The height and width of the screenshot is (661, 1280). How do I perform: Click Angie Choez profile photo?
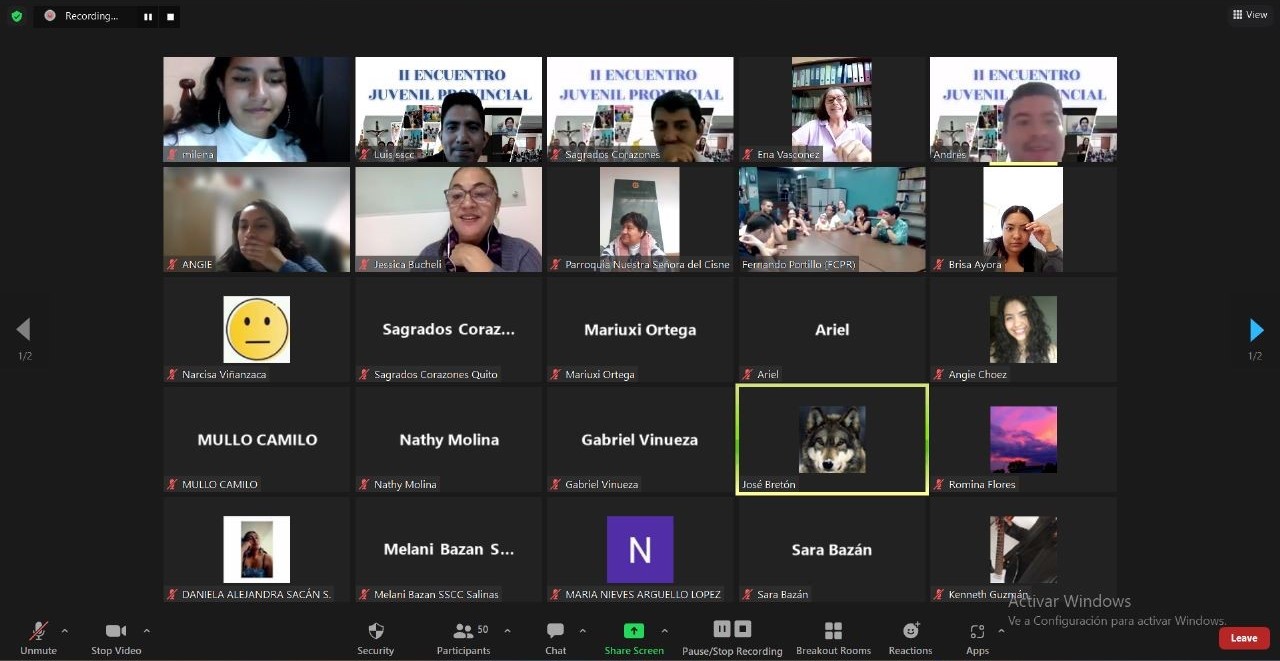point(1023,329)
